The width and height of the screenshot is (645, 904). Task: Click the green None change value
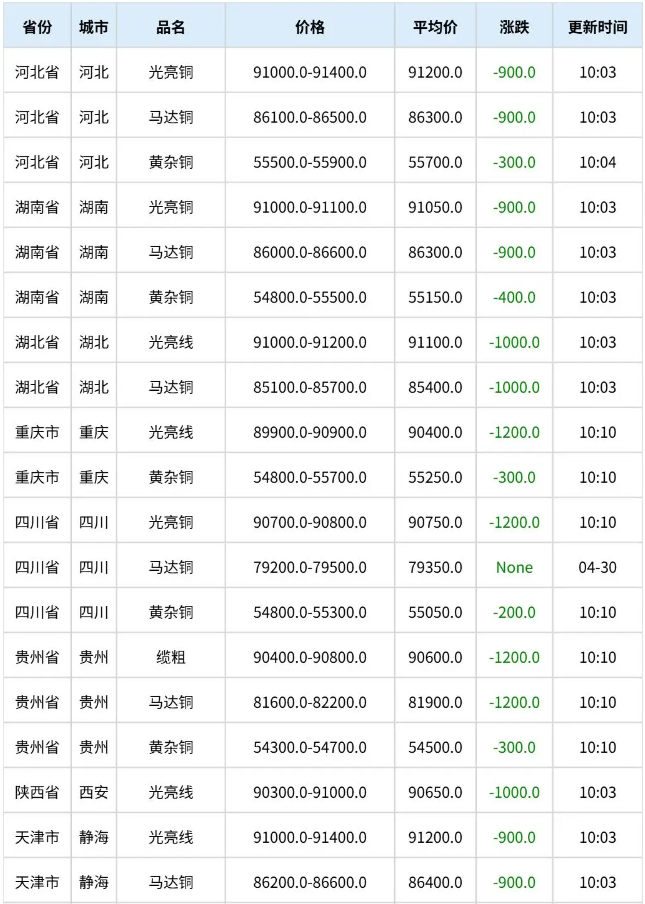coord(514,567)
